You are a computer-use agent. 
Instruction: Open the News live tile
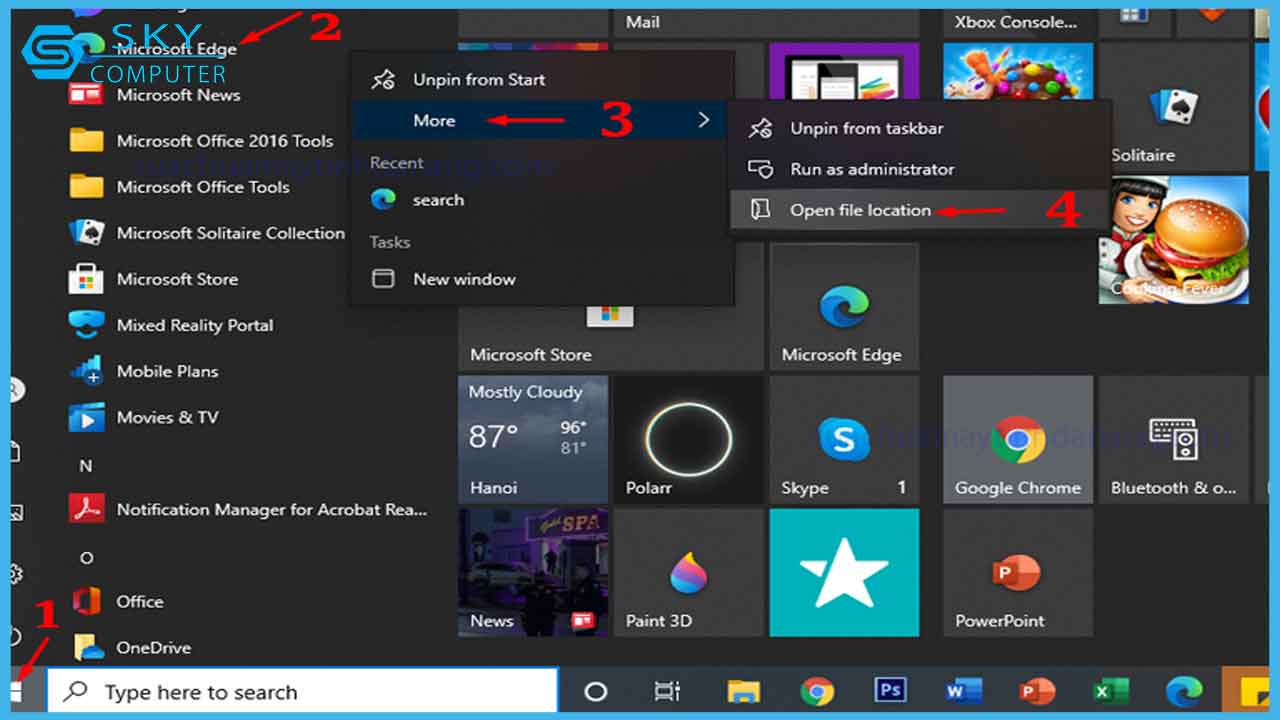pos(533,573)
